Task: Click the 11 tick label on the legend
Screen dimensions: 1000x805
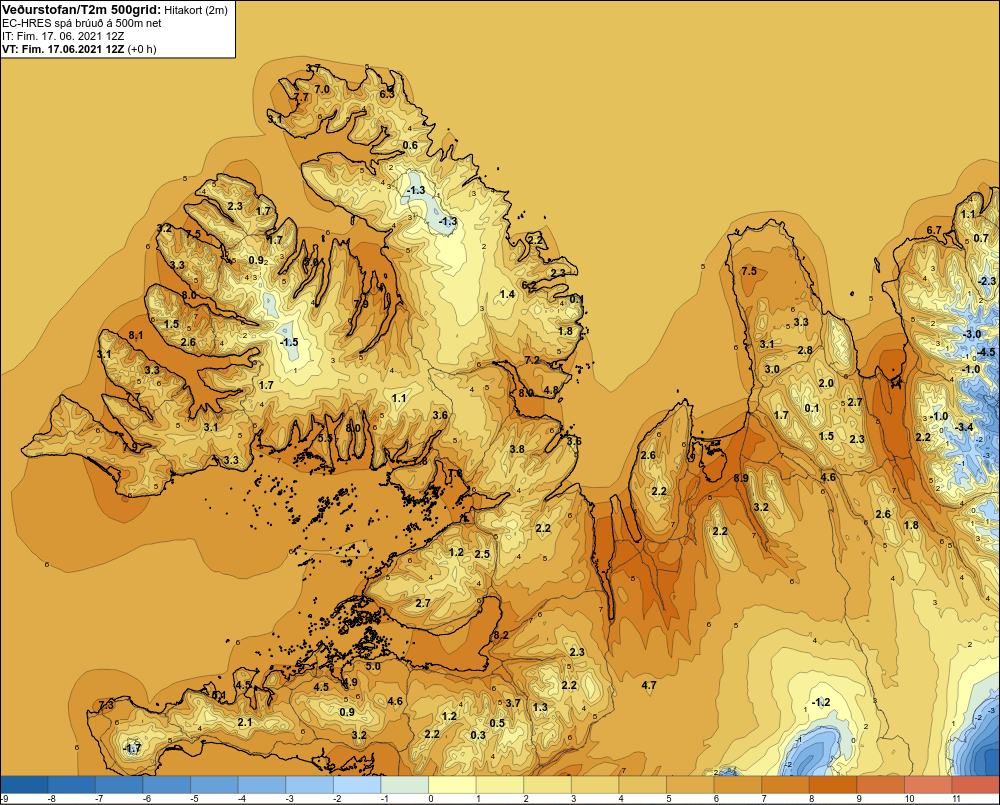Action: (x=956, y=799)
